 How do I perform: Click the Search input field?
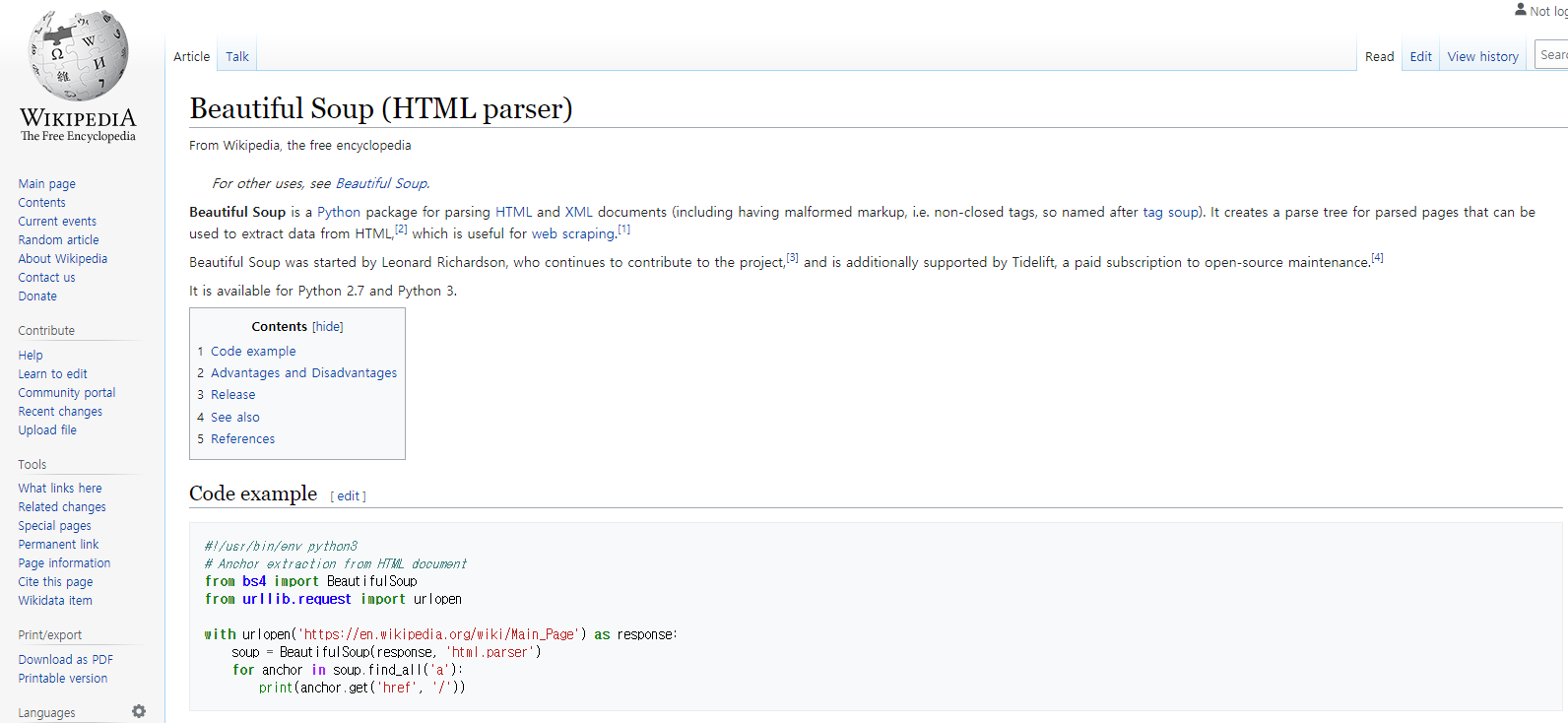pos(1552,55)
